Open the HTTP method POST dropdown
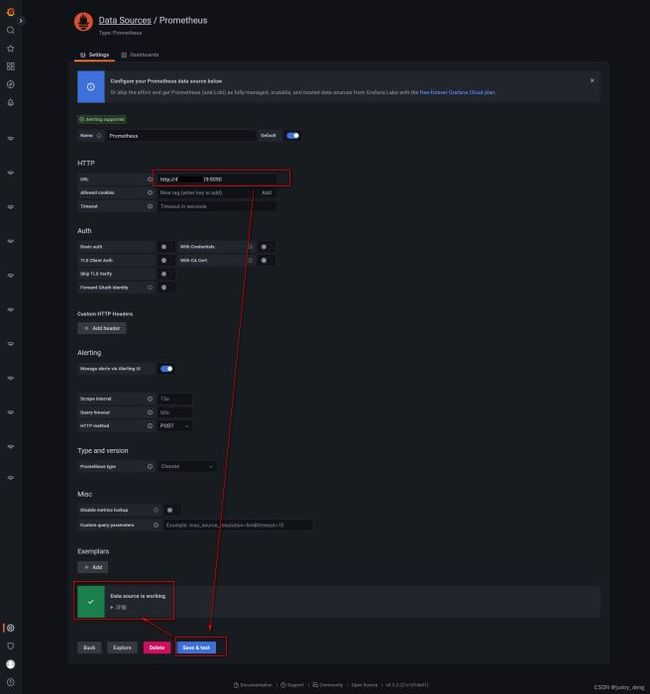Viewport: 650px width, 694px height. [x=174, y=426]
